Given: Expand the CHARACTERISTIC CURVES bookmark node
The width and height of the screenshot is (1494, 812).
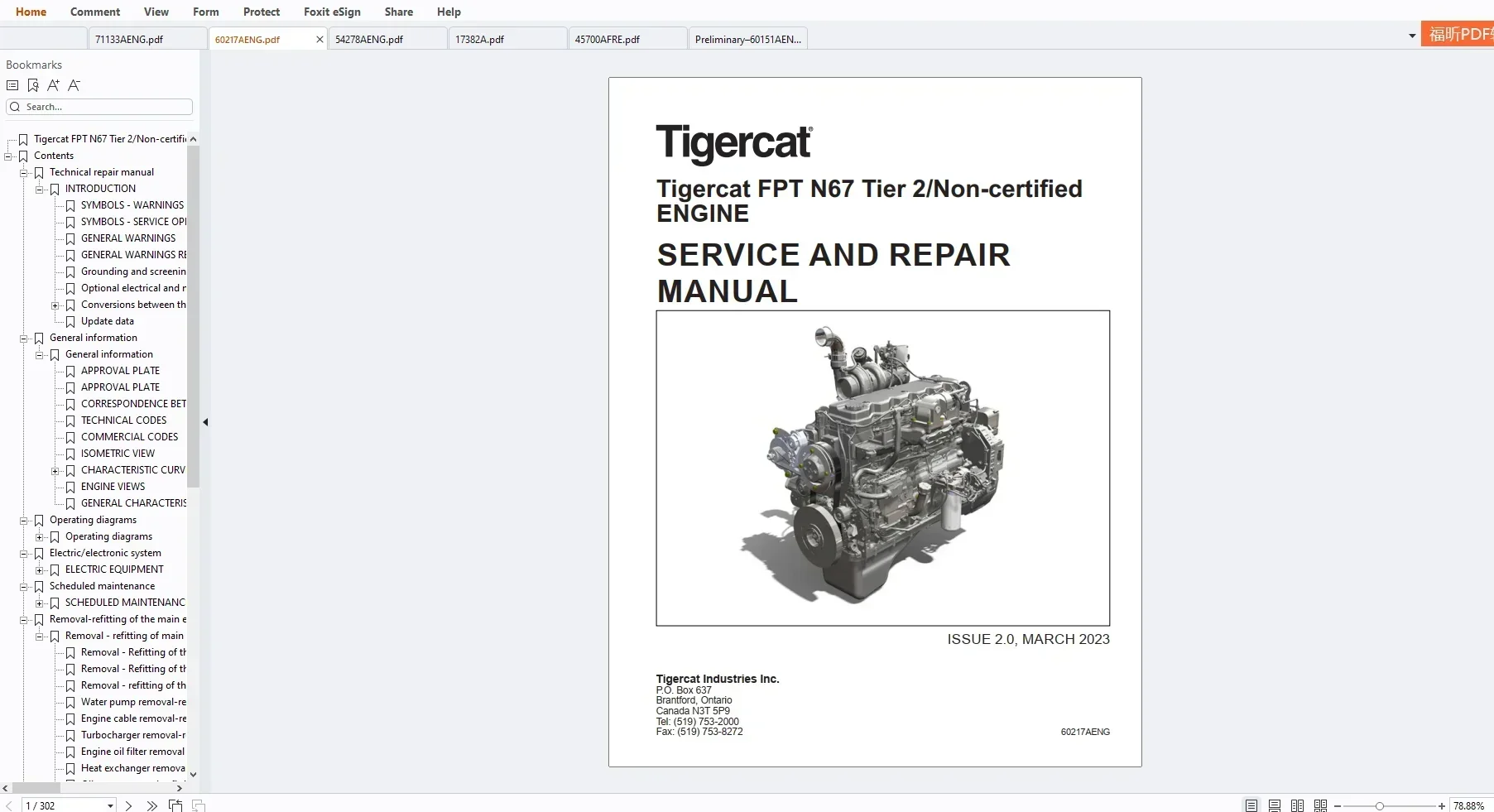Looking at the screenshot, I should pos(55,470).
